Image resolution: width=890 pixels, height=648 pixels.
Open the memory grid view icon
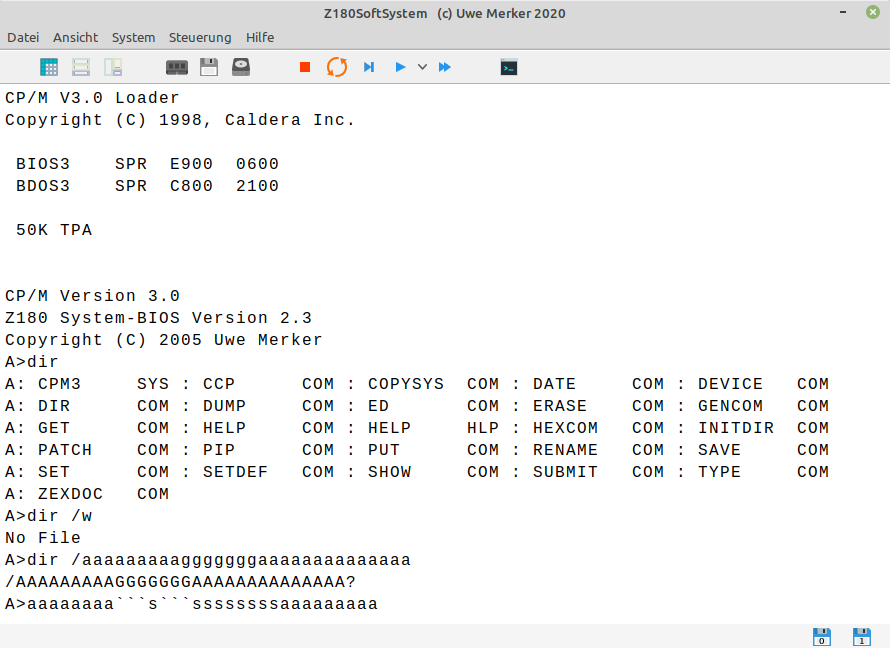tap(49, 67)
